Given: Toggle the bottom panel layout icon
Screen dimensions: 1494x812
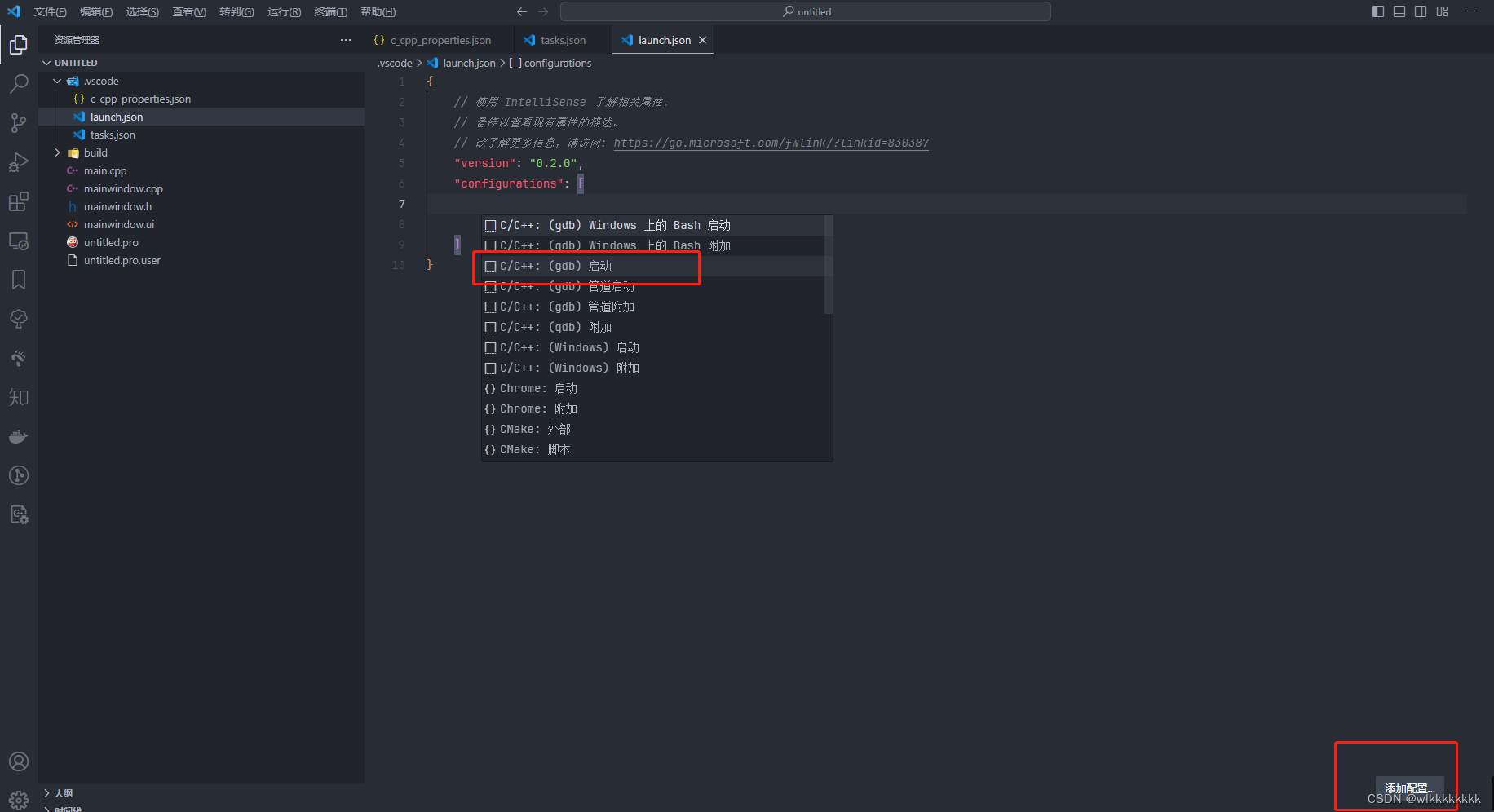Looking at the screenshot, I should 1399,11.
